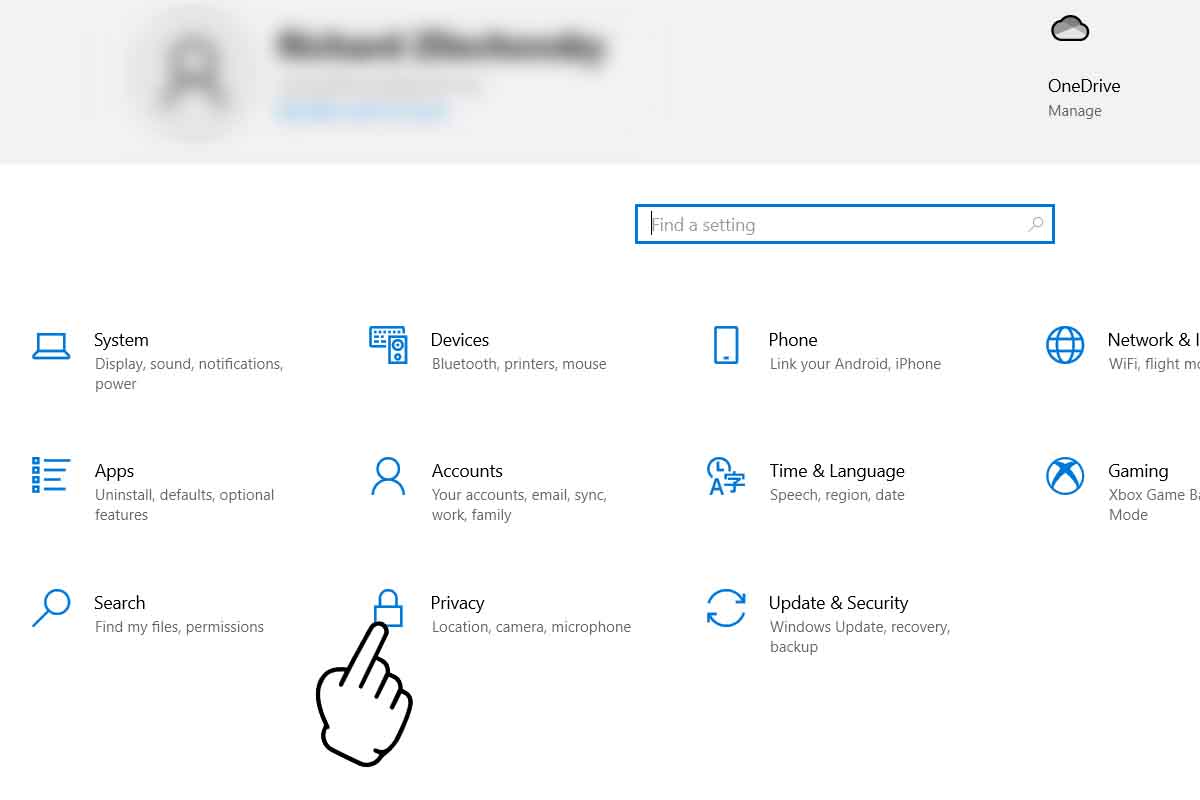The width and height of the screenshot is (1200, 800).
Task: Click 'Windows Update, recovery, backup' text
Action: (860, 637)
